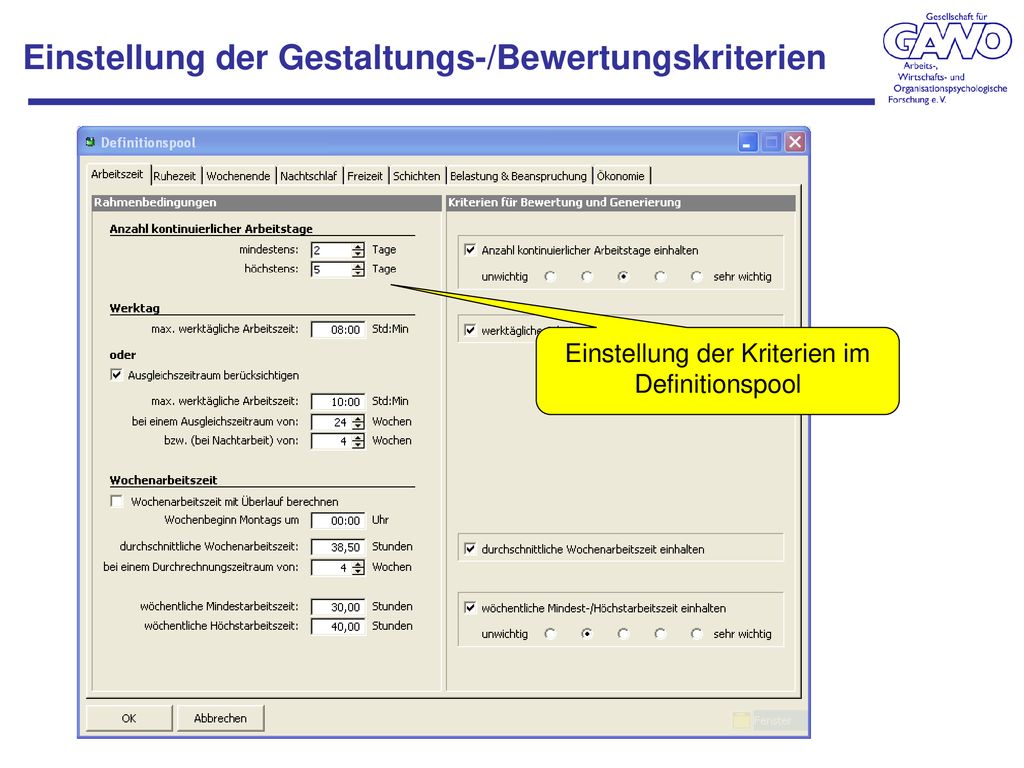Go to the Schichten tab
Viewport: 1024px width, 768px height.
pyautogui.click(x=416, y=176)
